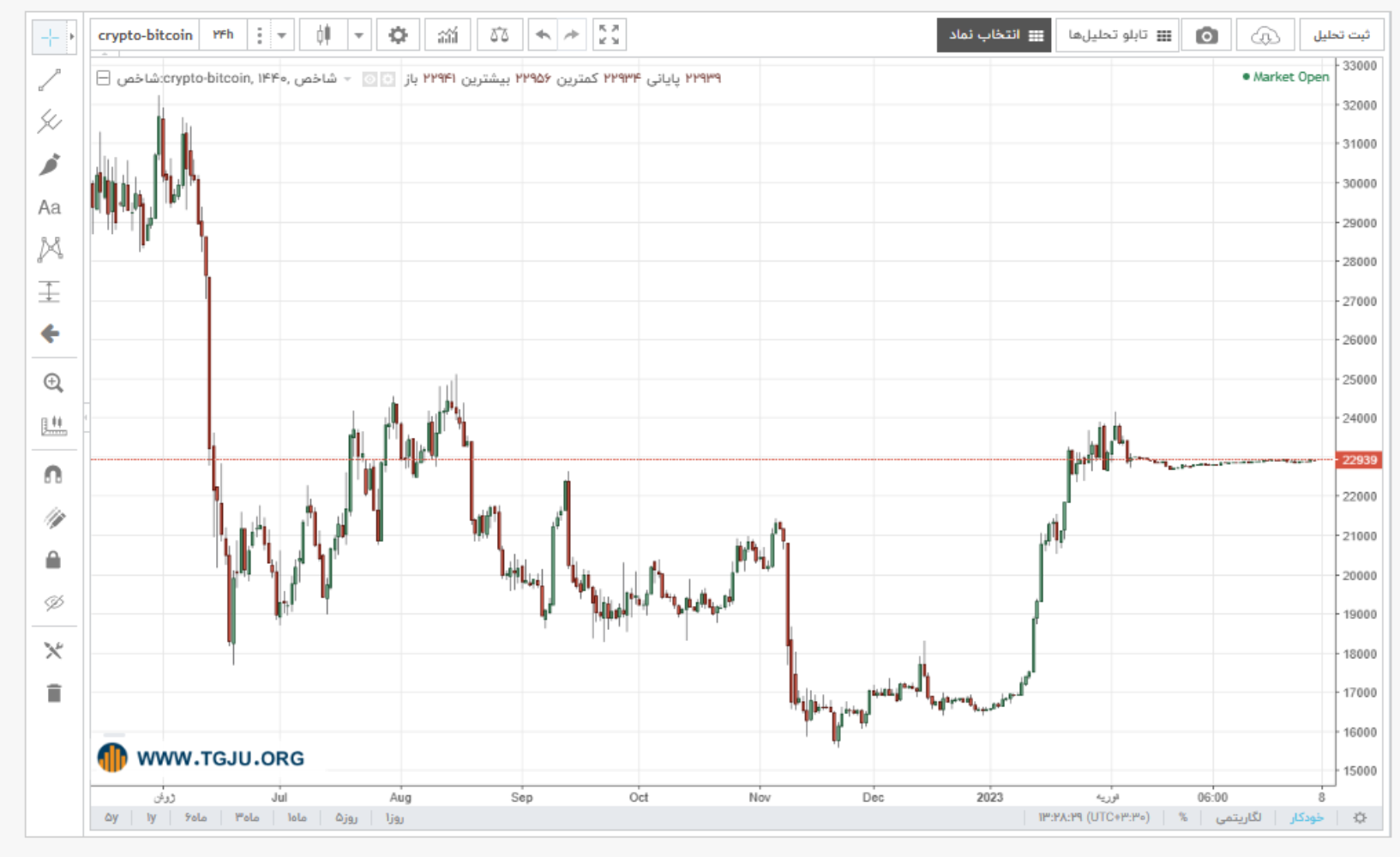Select the pitchfork drawing tool

tap(50, 122)
